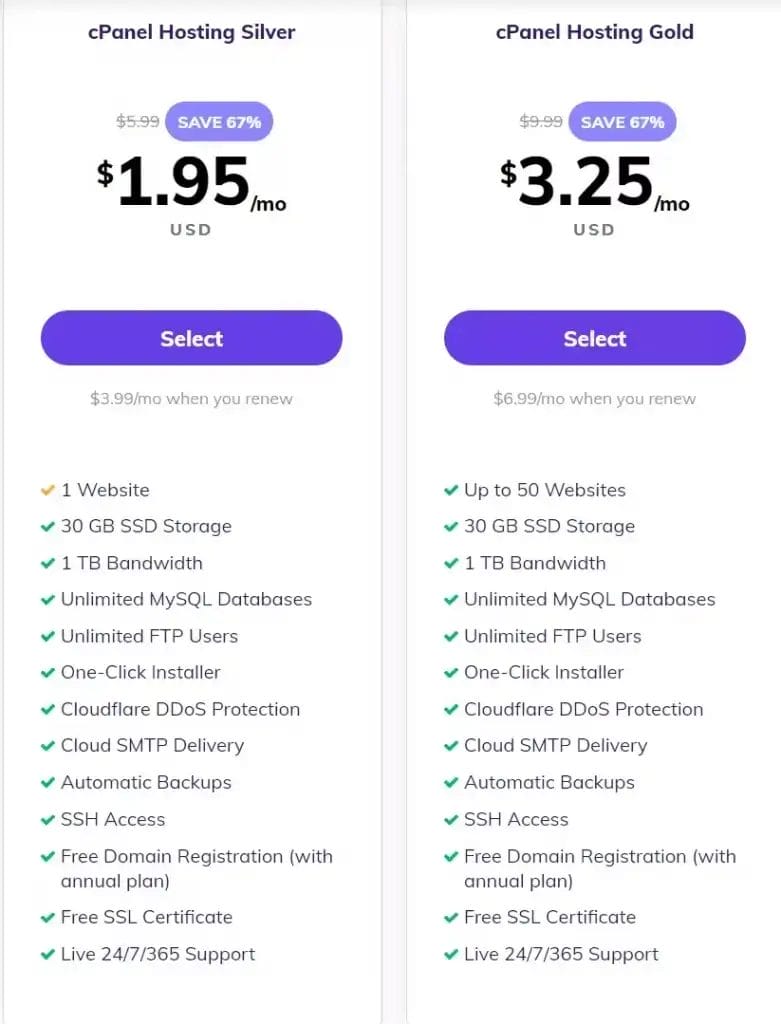The image size is (781, 1024).
Task: Click the checkmark beside Live 24/7/365 Support on Silver
Action: [x=48, y=954]
